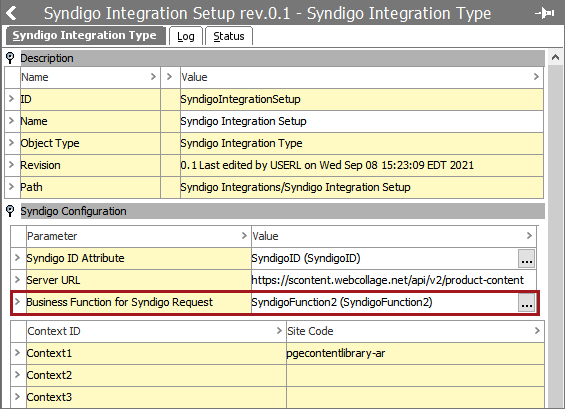Expand the Object Type row chevron
The width and height of the screenshot is (565, 409).
pos(11,143)
